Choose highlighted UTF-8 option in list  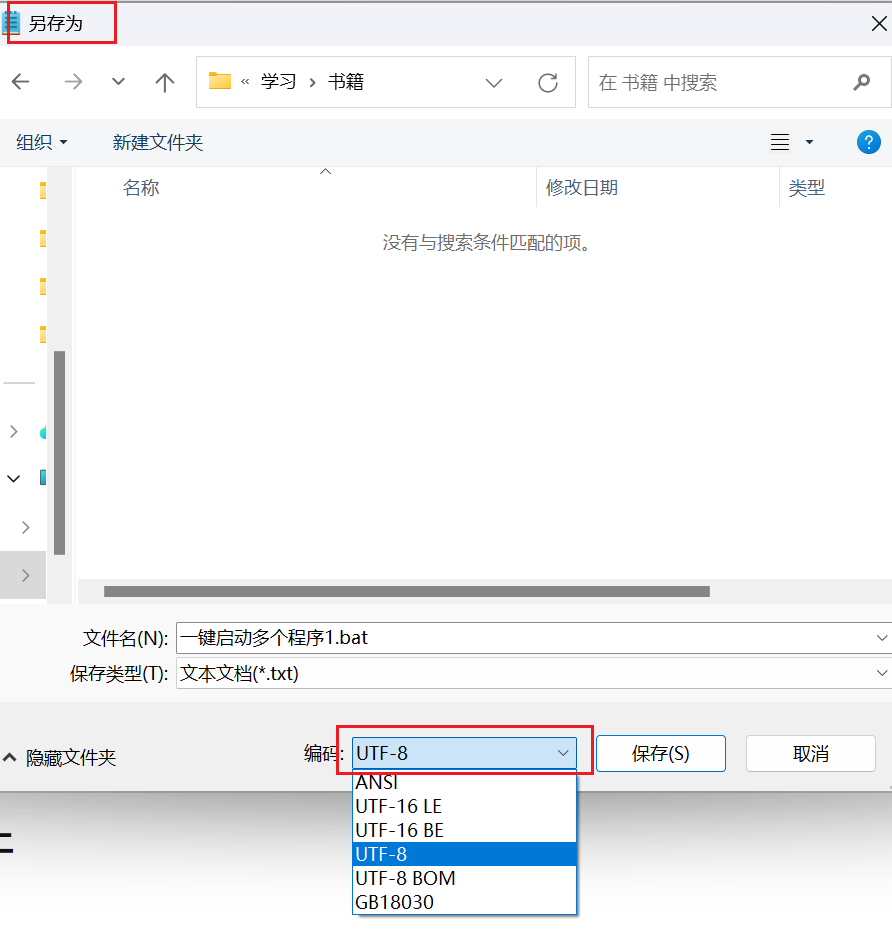coord(464,854)
